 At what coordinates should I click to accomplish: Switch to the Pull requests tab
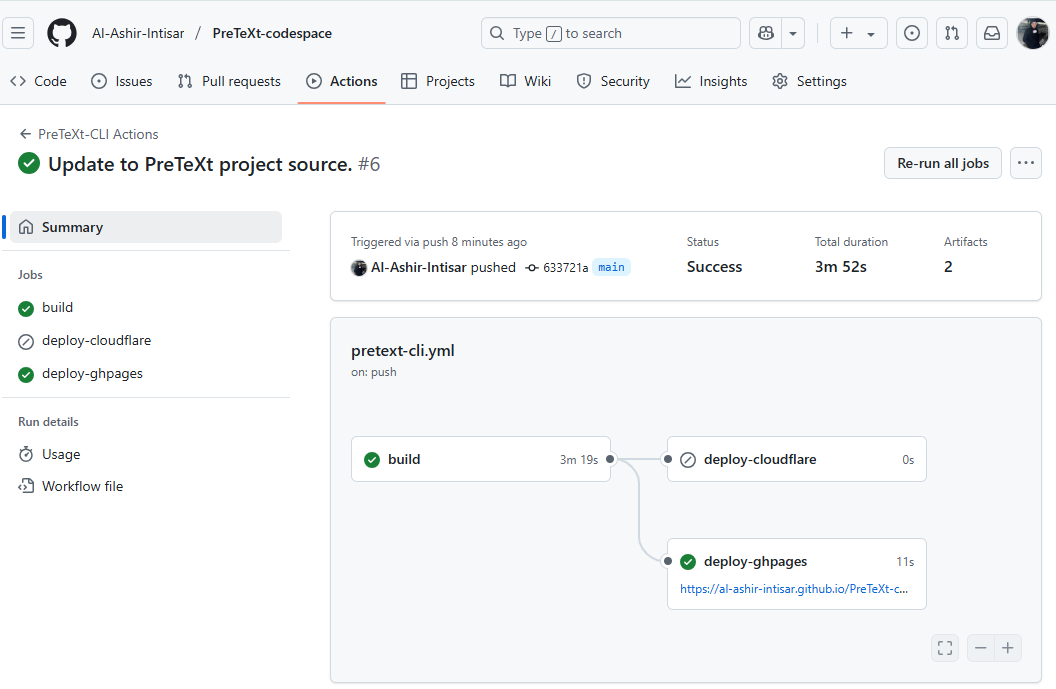tap(229, 81)
